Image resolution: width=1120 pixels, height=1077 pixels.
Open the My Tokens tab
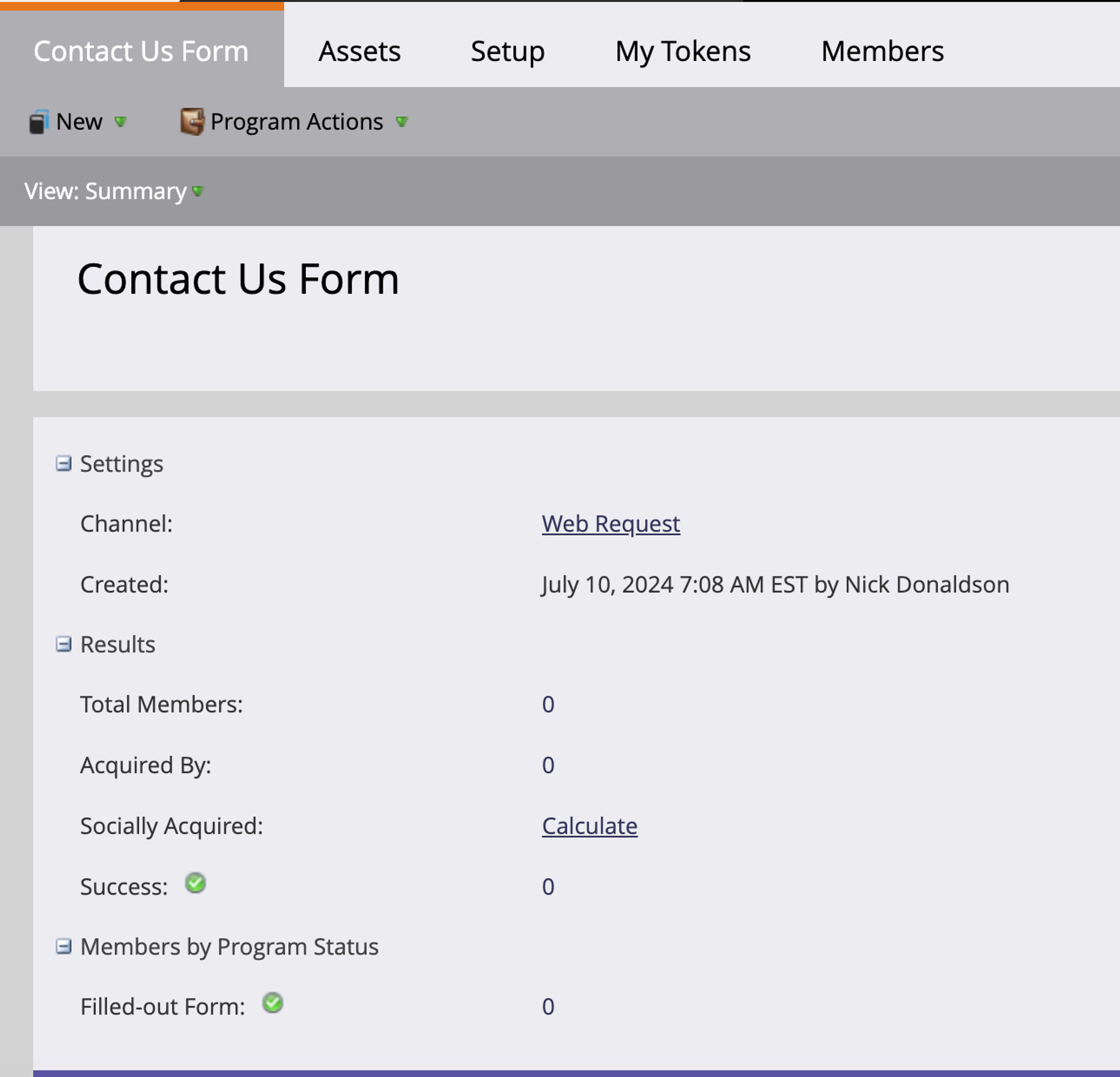[x=683, y=51]
